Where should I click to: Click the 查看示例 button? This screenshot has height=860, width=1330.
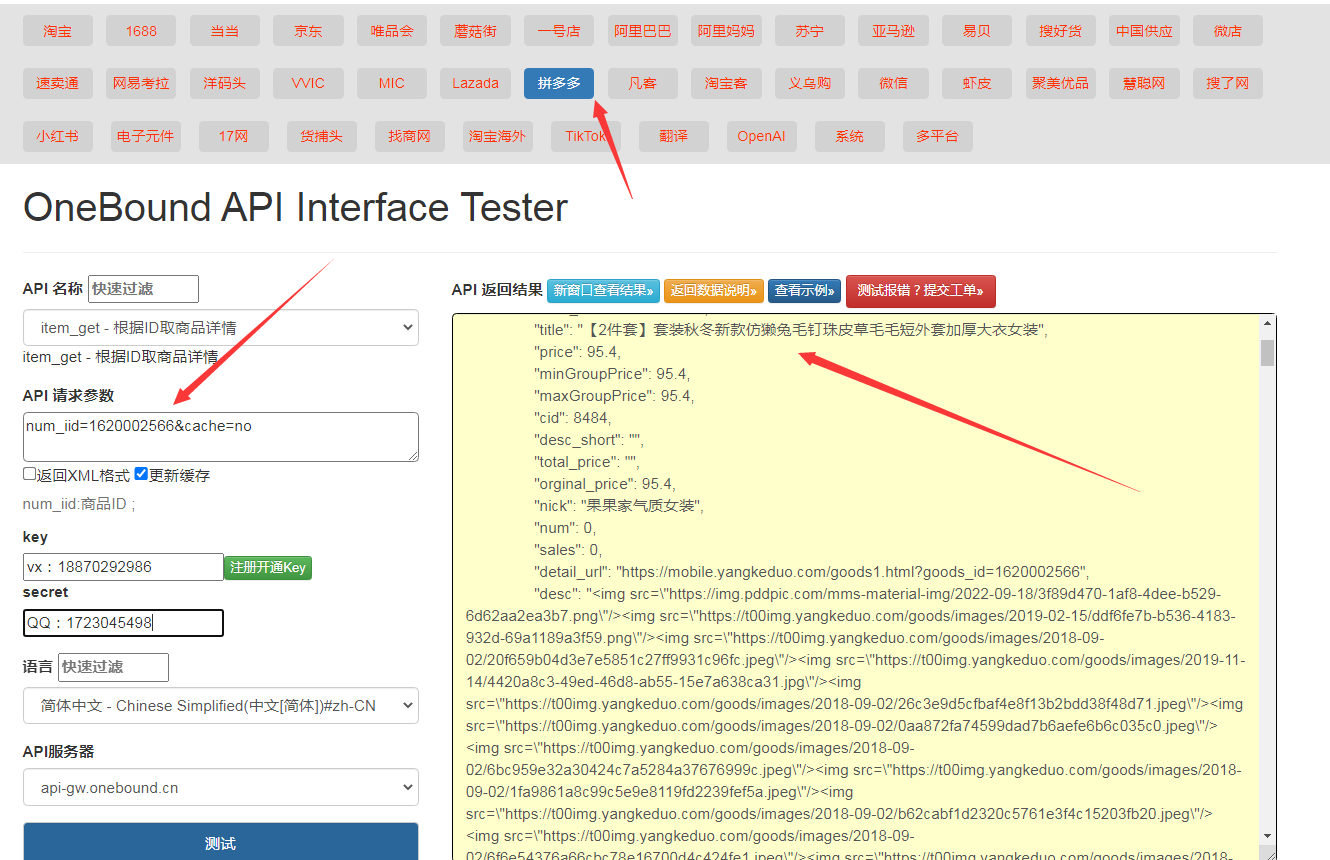click(x=804, y=291)
